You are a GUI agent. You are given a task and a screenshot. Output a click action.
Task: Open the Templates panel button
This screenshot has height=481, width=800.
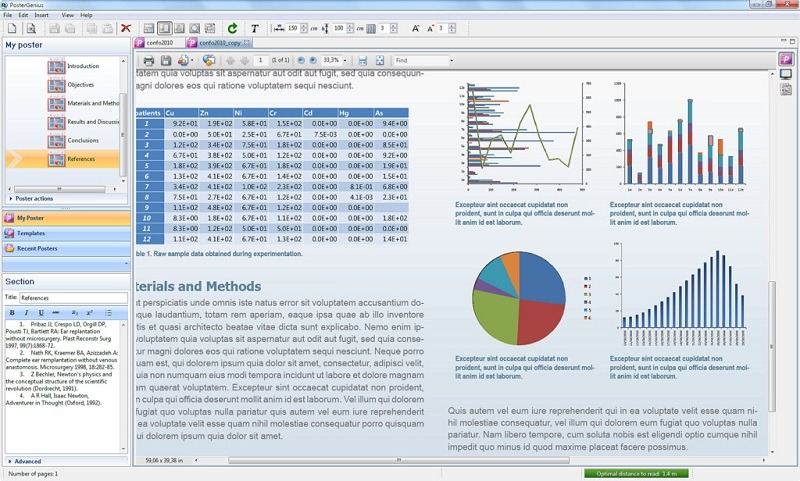coord(66,234)
